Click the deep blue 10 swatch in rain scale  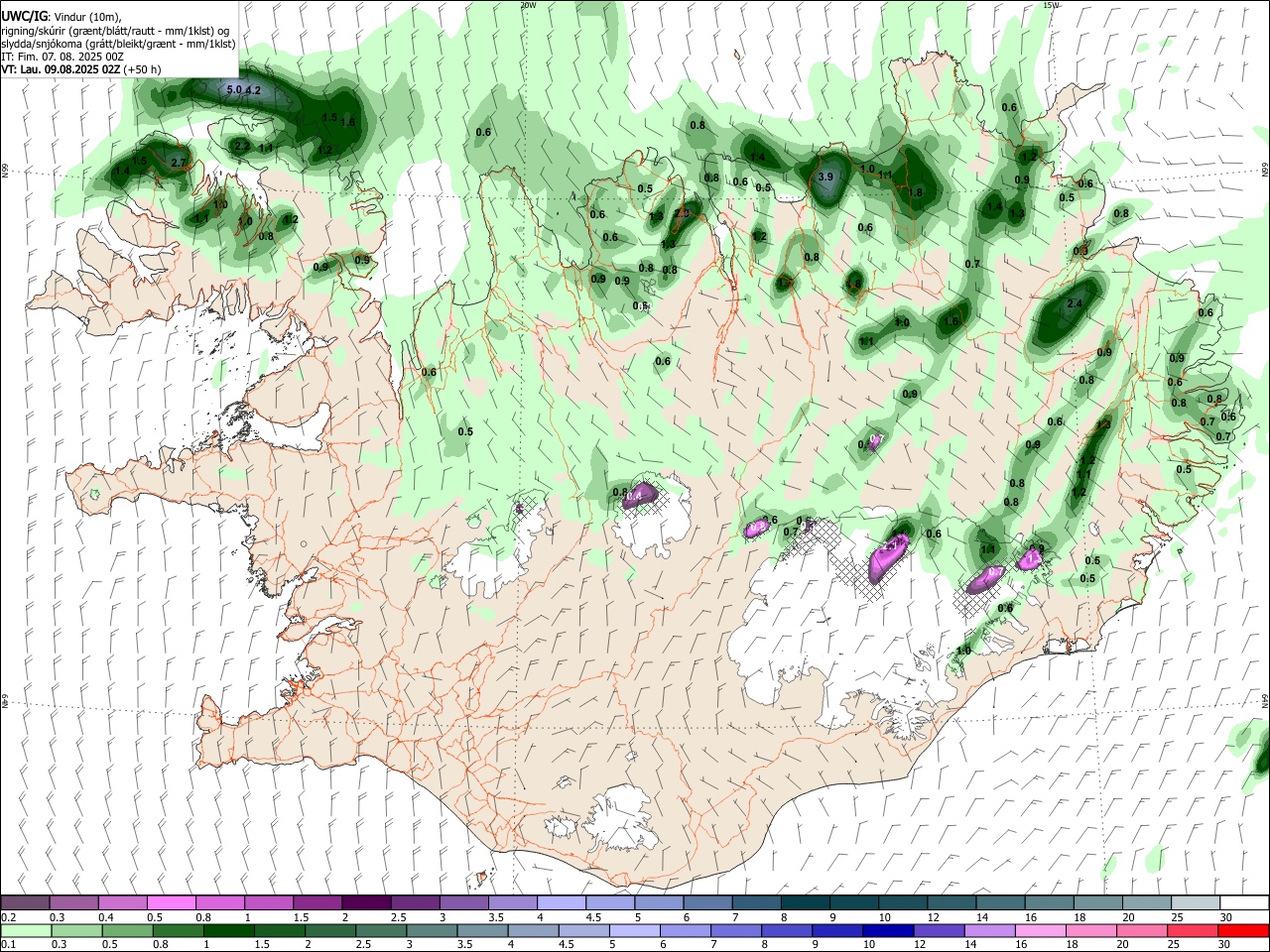886,930
